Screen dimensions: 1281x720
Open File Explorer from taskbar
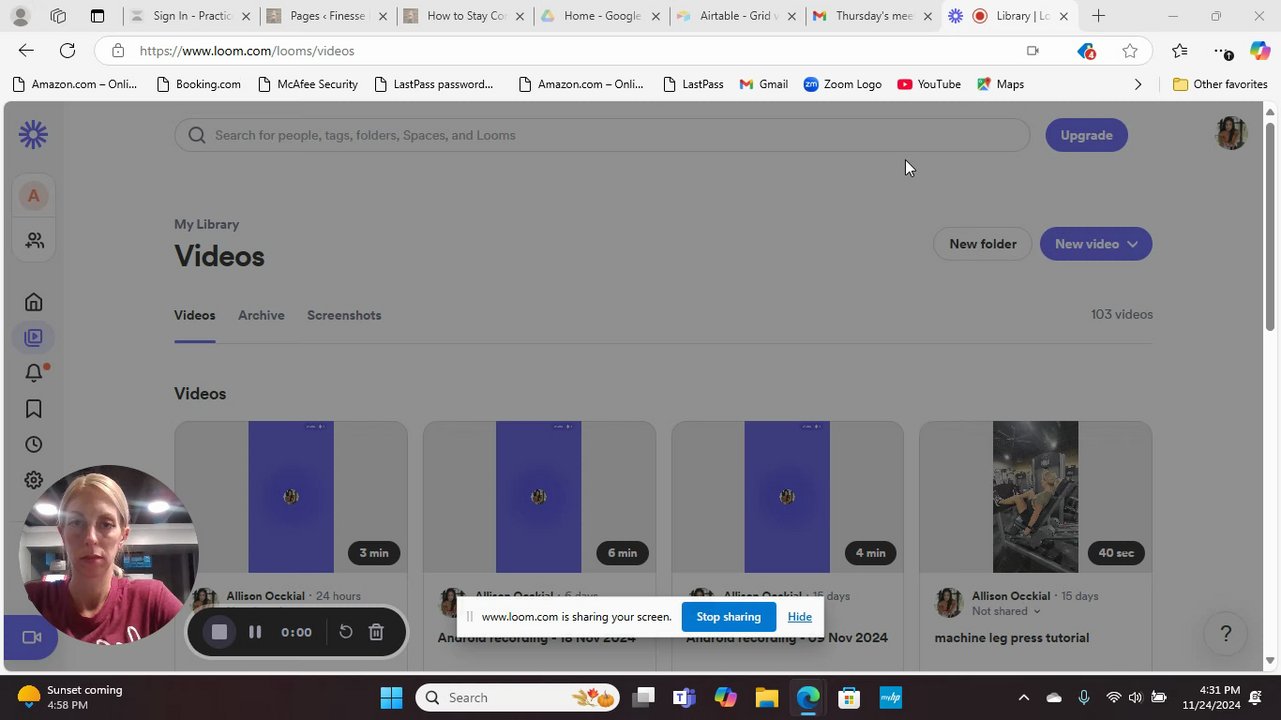click(766, 698)
